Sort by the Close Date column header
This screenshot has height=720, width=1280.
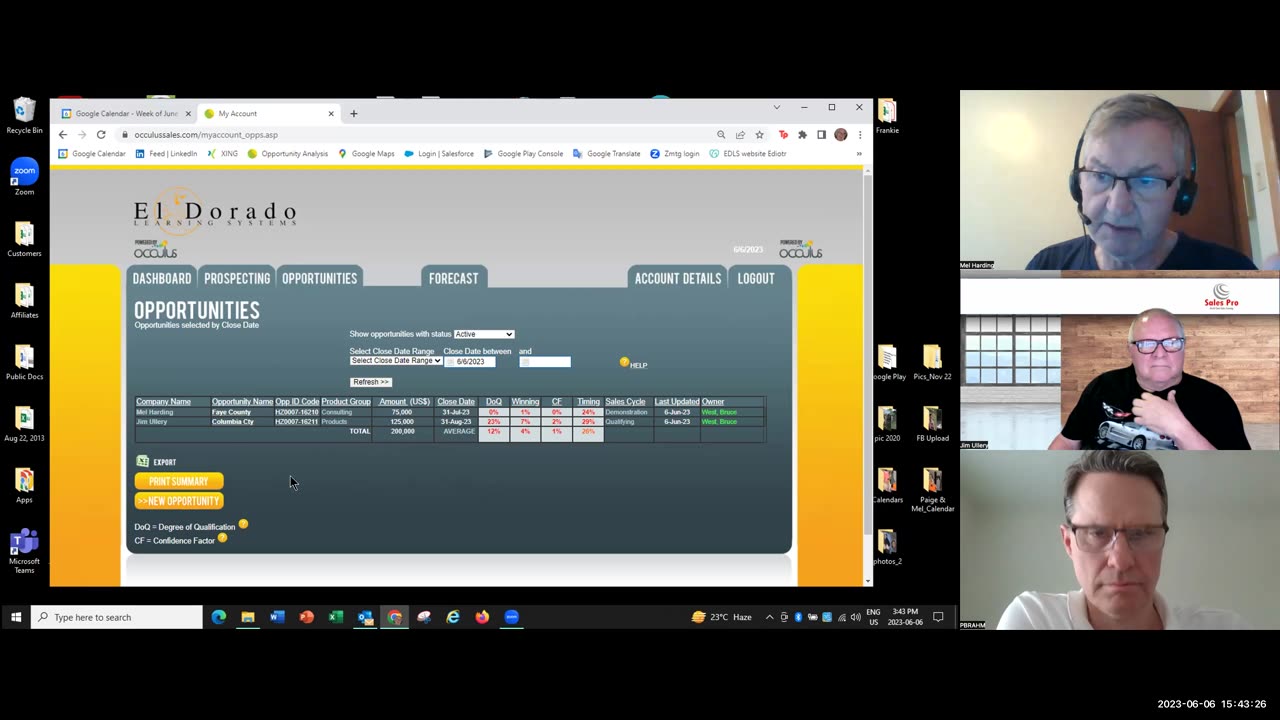click(456, 402)
